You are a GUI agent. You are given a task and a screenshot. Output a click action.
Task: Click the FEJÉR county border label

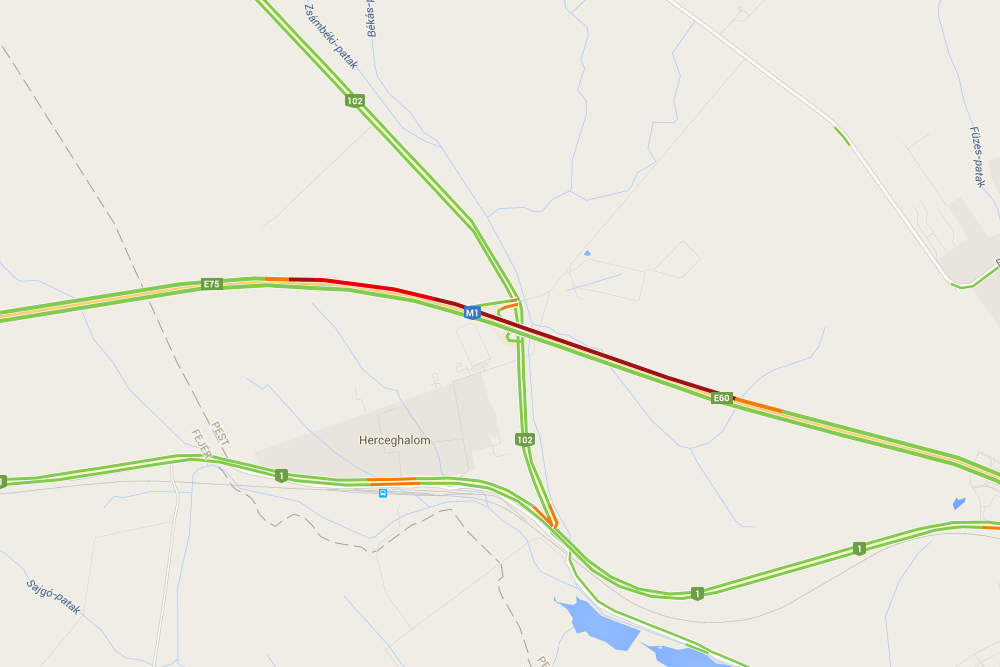tap(201, 444)
